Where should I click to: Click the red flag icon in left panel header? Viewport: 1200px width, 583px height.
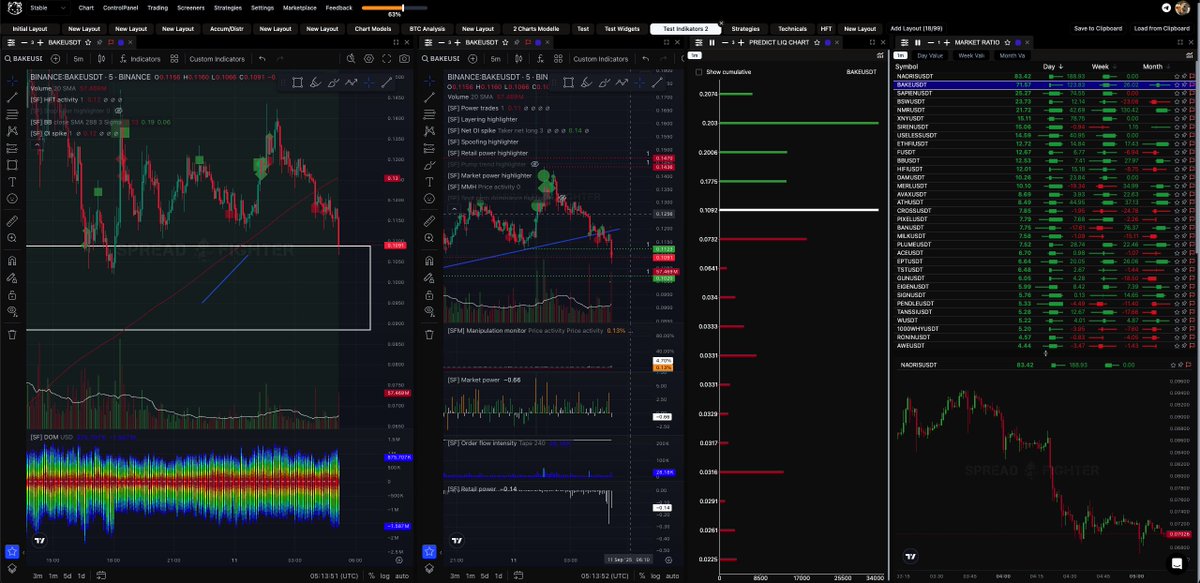[109, 43]
